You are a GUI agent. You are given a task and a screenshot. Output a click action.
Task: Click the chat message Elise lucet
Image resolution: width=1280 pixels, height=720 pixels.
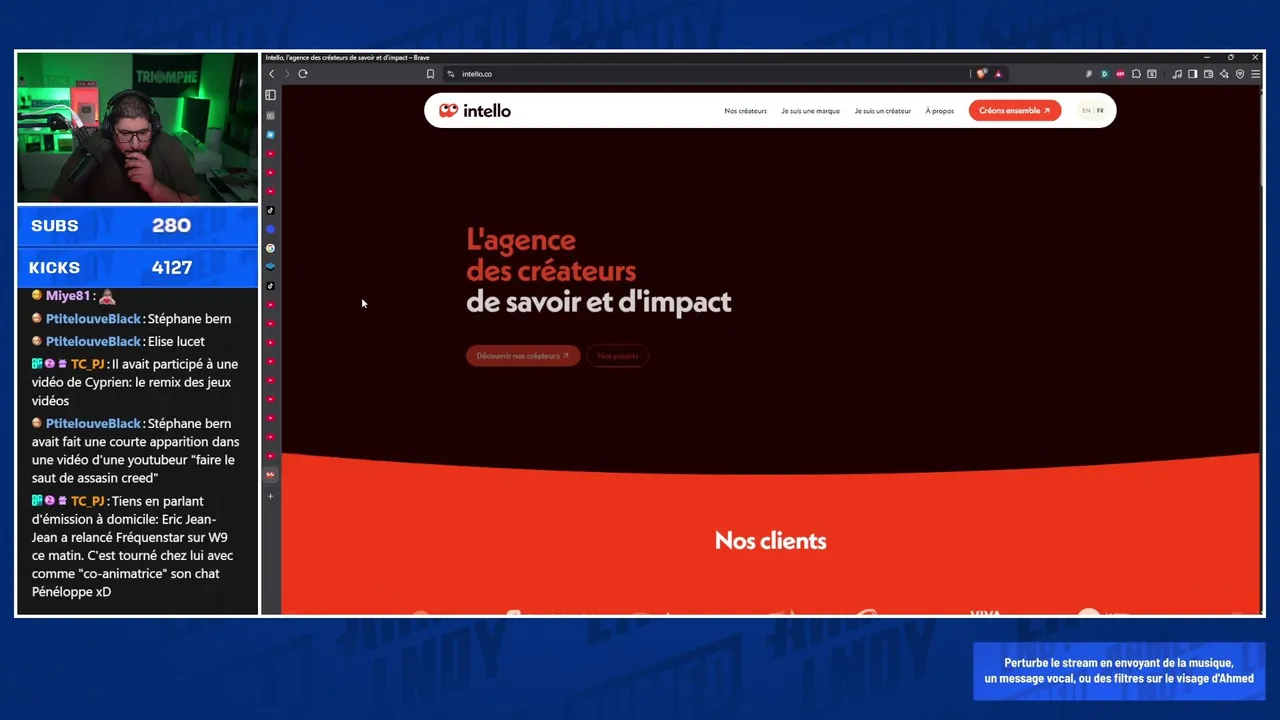(x=176, y=341)
